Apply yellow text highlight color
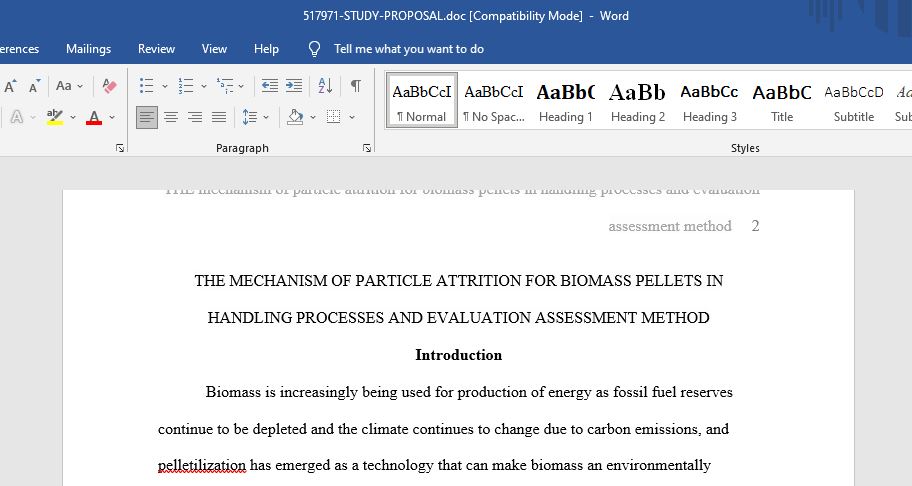The height and width of the screenshot is (486, 912). point(55,117)
